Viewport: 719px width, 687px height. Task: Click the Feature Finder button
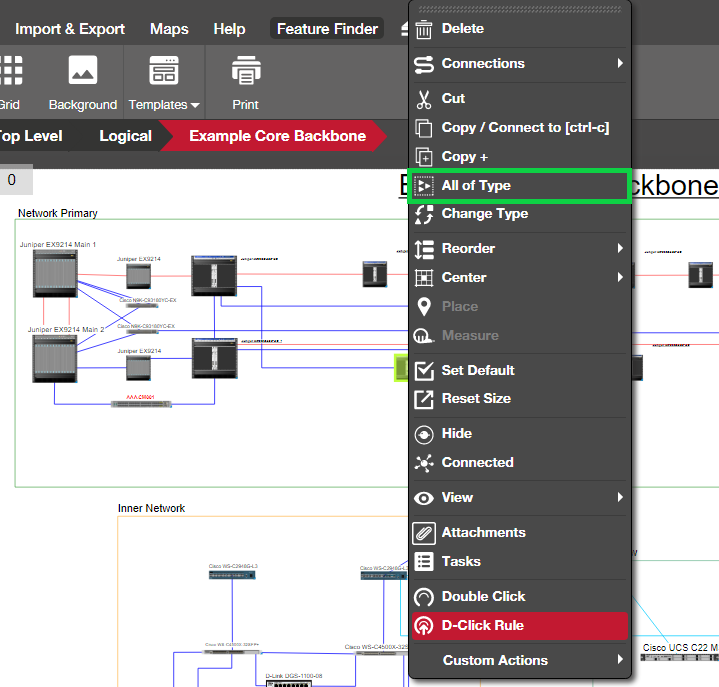327,28
